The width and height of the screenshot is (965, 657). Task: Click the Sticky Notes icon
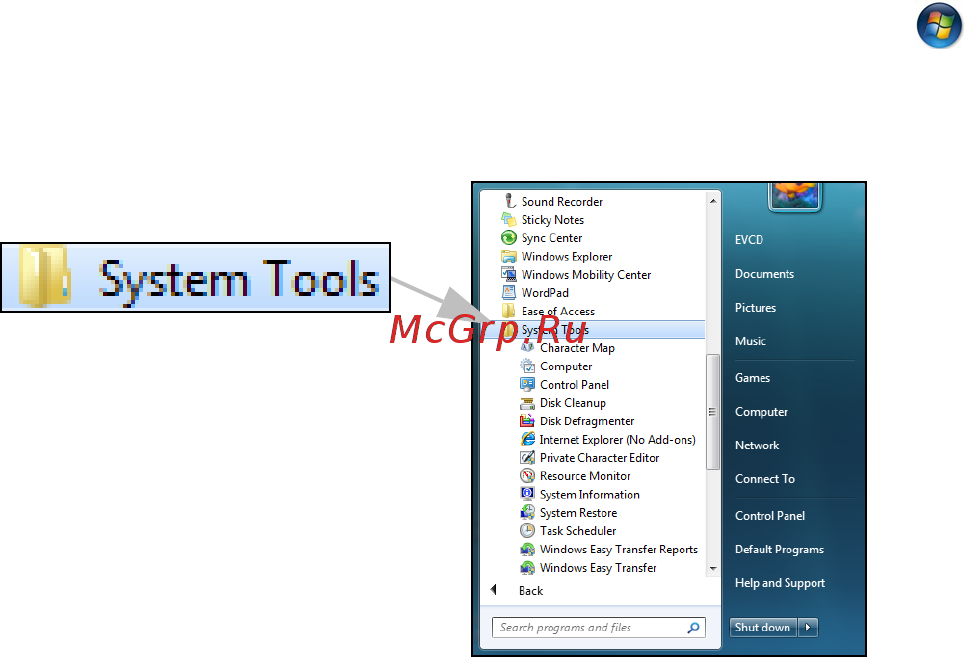(509, 220)
